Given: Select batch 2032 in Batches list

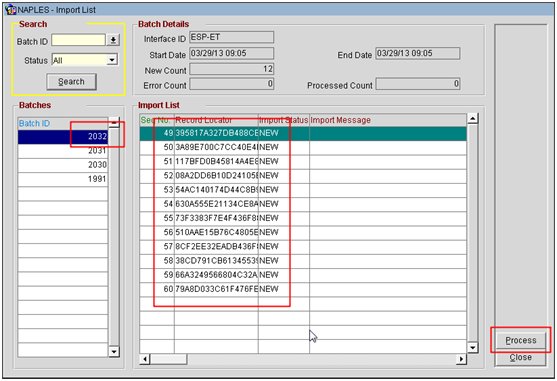Looking at the screenshot, I should [63, 137].
